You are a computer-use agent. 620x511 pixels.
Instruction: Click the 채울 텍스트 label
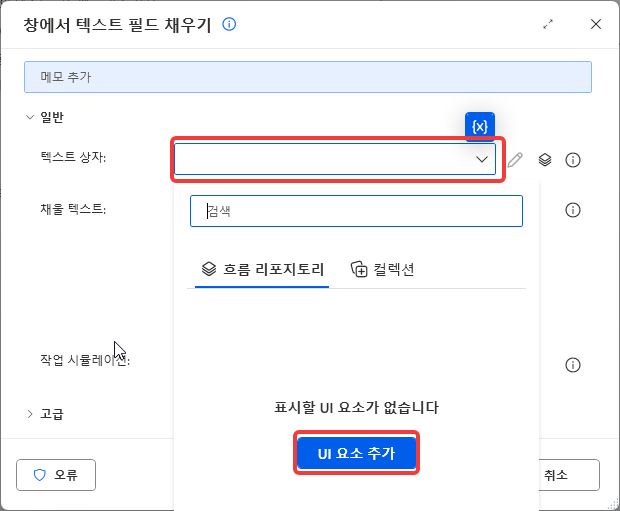tap(73, 209)
